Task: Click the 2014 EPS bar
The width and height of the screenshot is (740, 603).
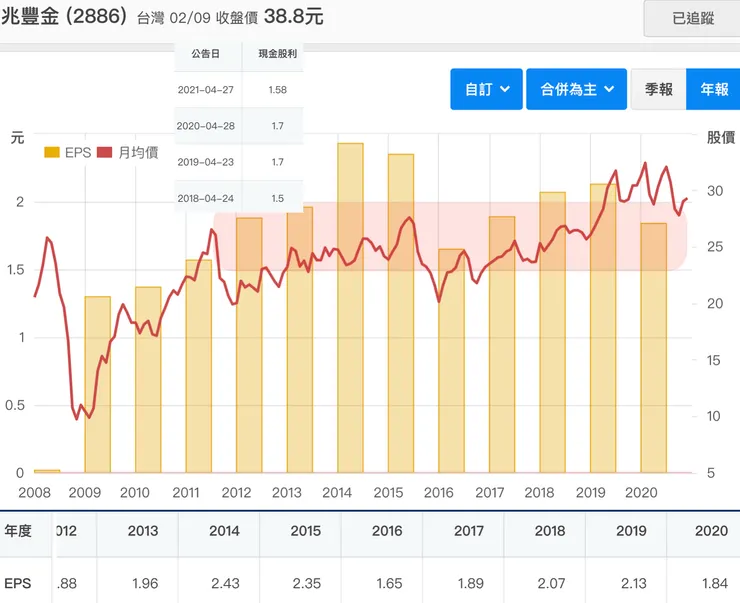Action: (350, 308)
